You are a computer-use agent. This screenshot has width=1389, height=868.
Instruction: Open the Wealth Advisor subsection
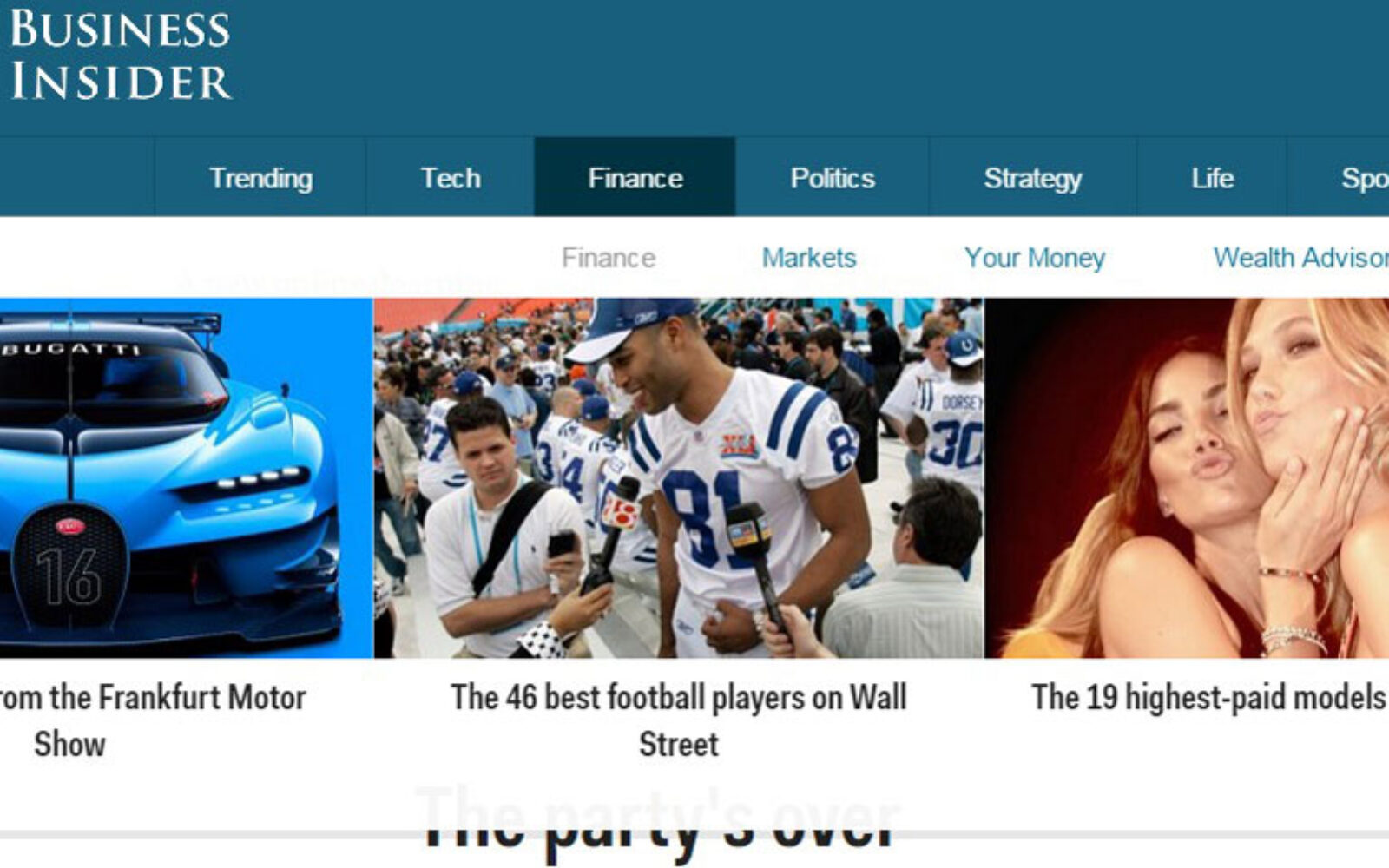(1300, 258)
